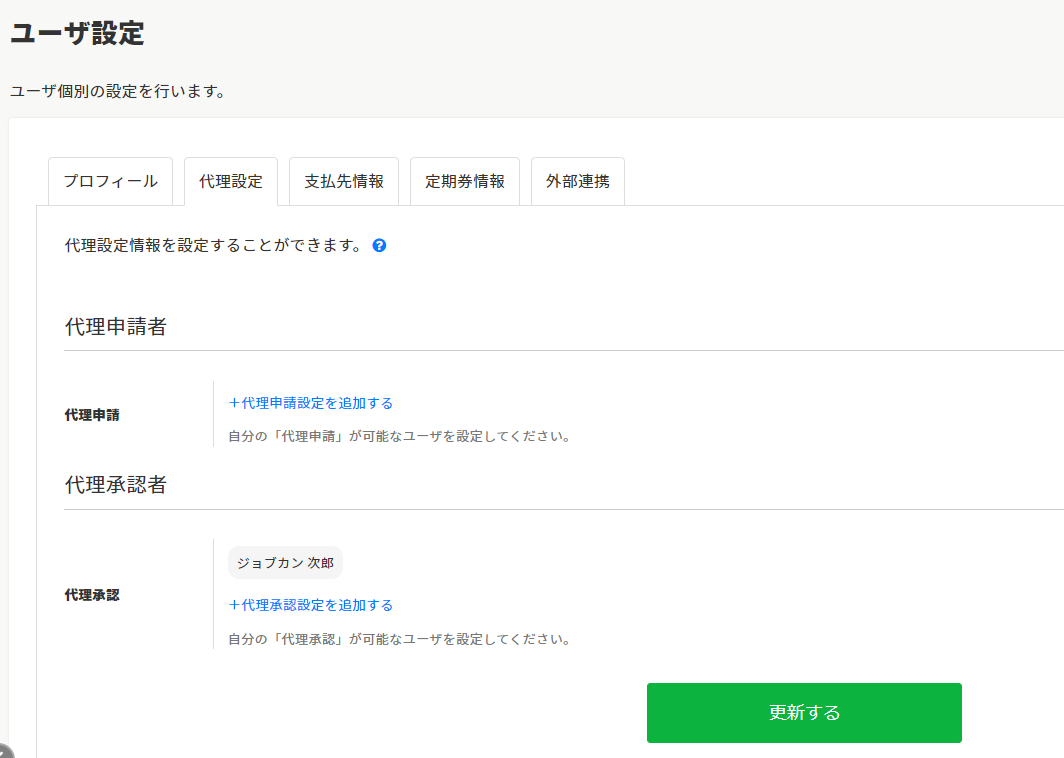The image size is (1064, 758).
Task: Click +代理承認設定を追加する link
Action: (311, 605)
